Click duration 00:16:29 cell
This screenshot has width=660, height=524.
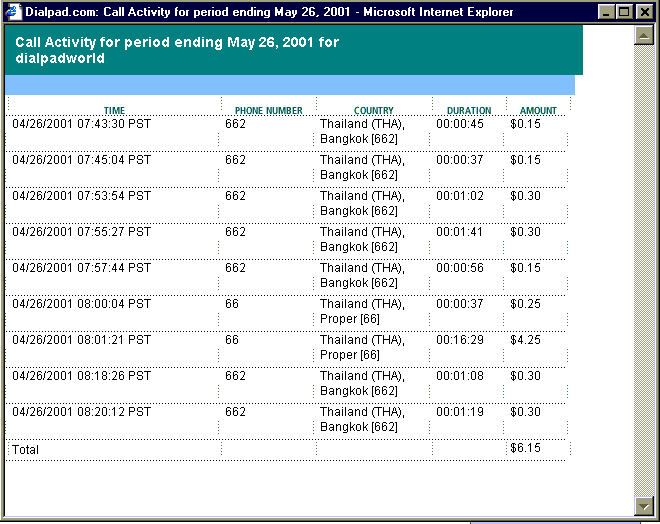pos(460,340)
